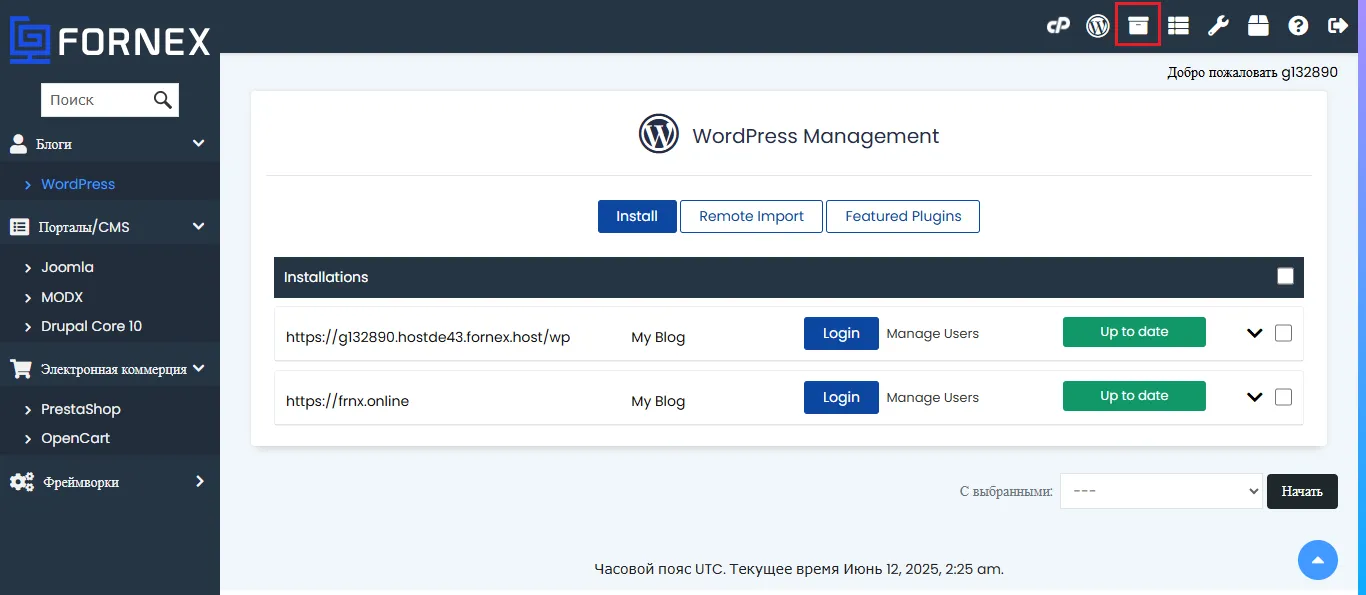Expand details arrow for g132890.hostde43.fornex.host/wp row
The height and width of the screenshot is (595, 1366).
tap(1255, 333)
